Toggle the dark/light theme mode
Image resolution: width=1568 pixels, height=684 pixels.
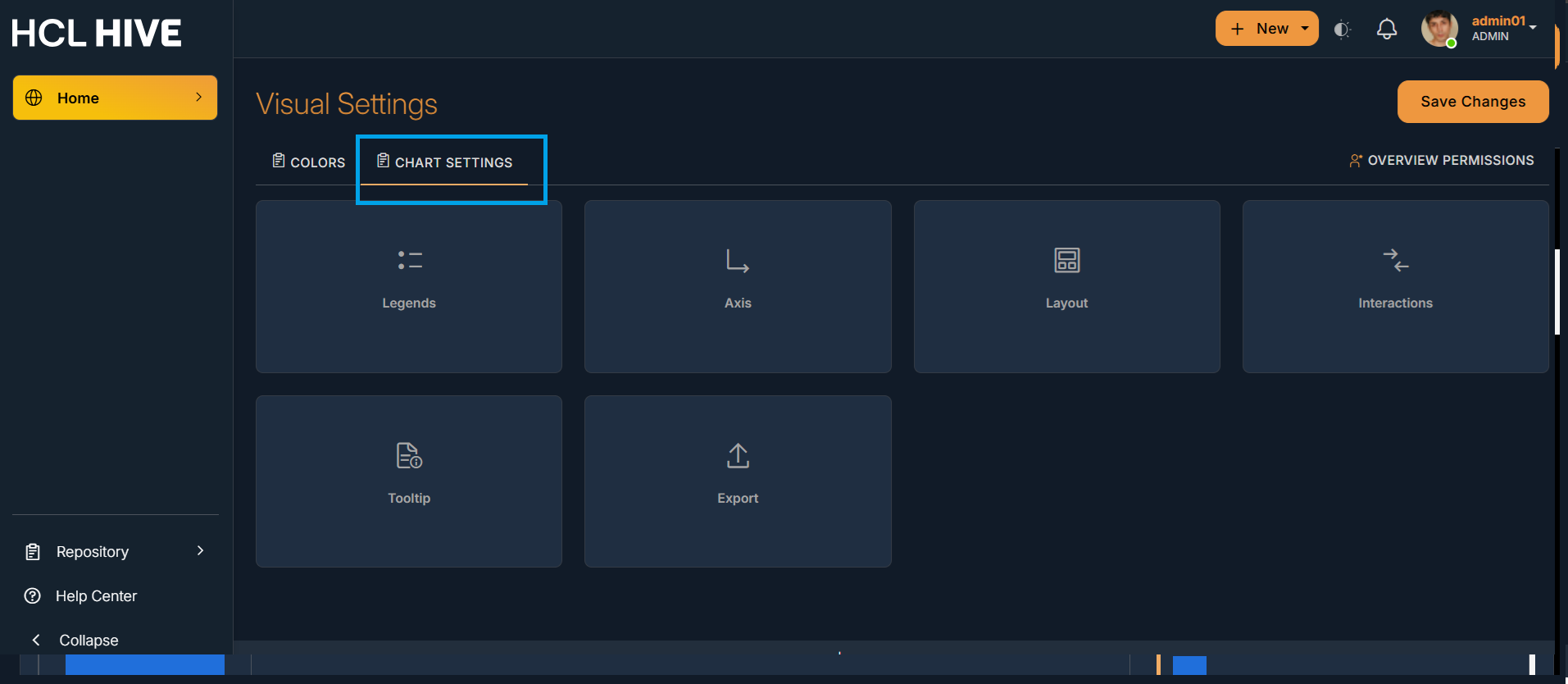[x=1342, y=30]
